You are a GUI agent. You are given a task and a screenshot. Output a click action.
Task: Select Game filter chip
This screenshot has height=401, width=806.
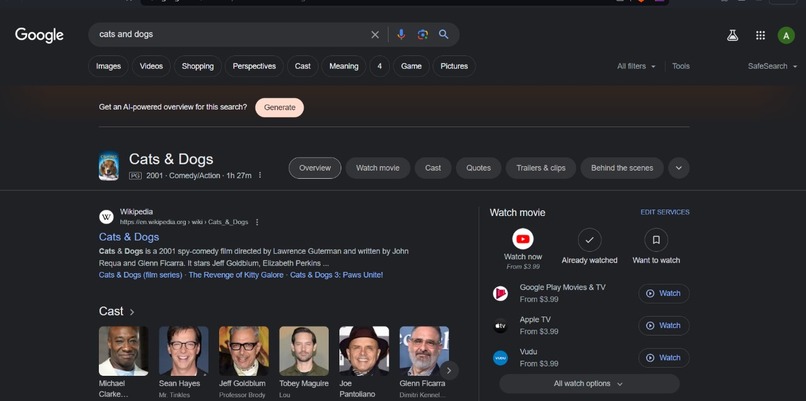(x=411, y=66)
